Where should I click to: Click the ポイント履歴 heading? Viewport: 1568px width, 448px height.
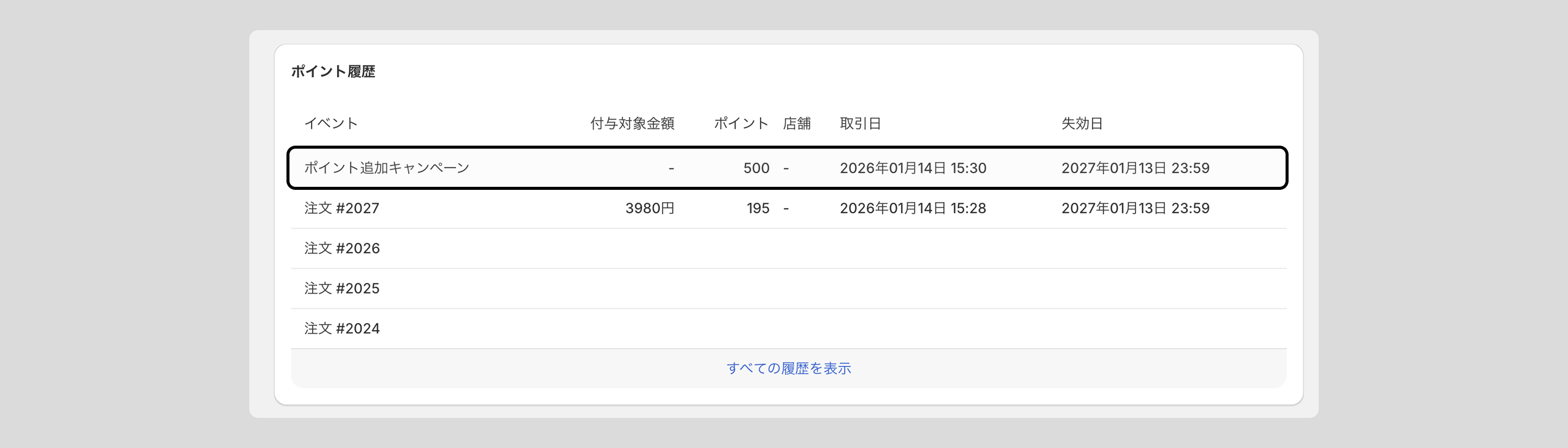(333, 71)
